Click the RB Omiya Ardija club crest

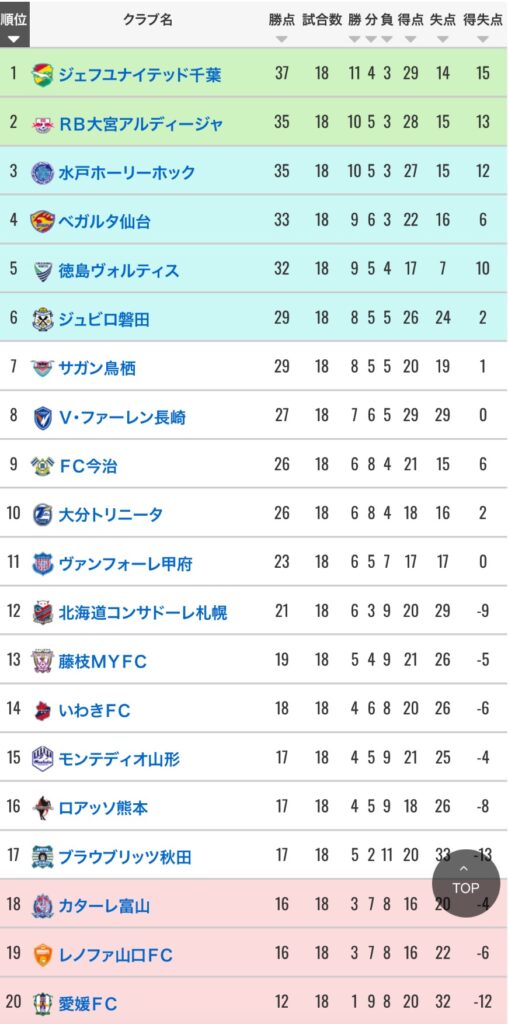coord(43,123)
